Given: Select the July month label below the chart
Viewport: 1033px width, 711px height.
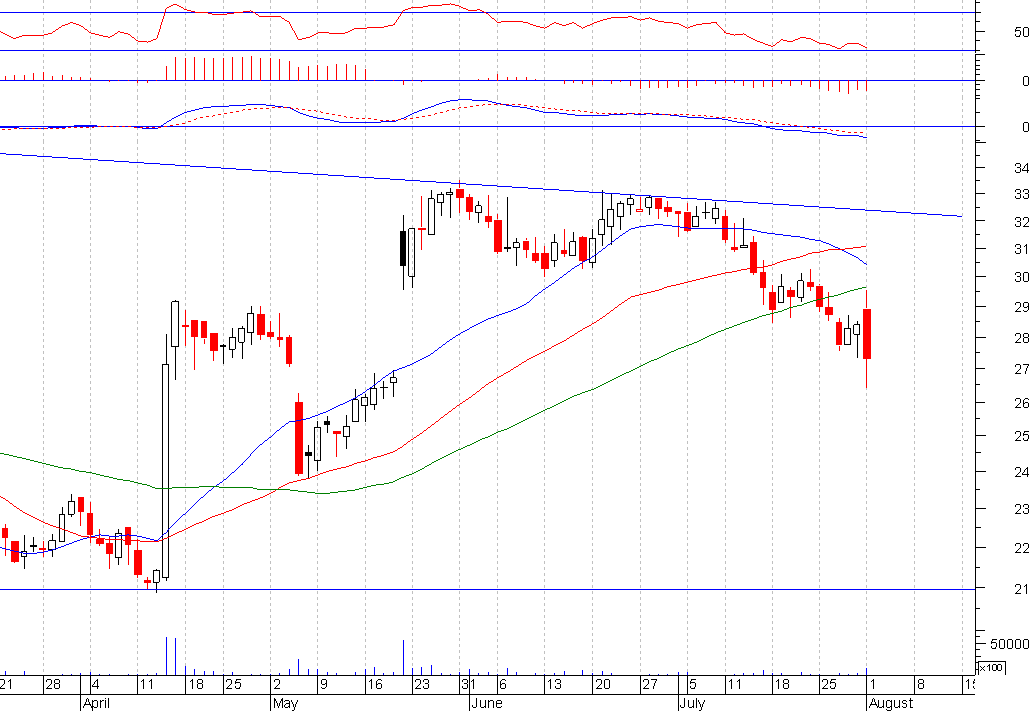Looking at the screenshot, I should (692, 703).
